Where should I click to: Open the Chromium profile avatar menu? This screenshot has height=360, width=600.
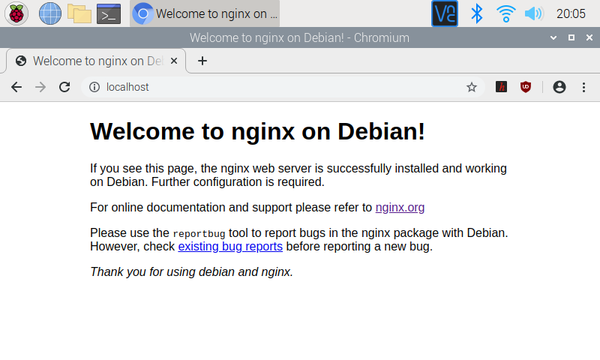pos(559,87)
